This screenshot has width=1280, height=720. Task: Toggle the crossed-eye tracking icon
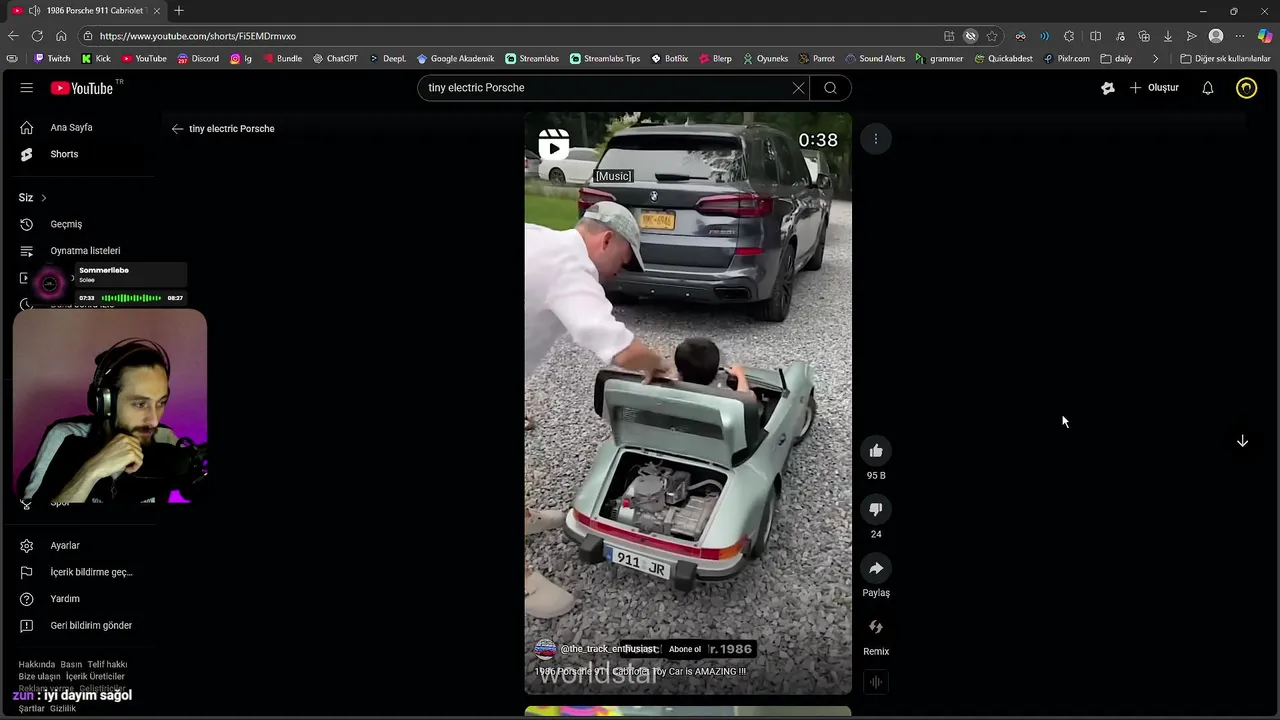pyautogui.click(x=970, y=36)
